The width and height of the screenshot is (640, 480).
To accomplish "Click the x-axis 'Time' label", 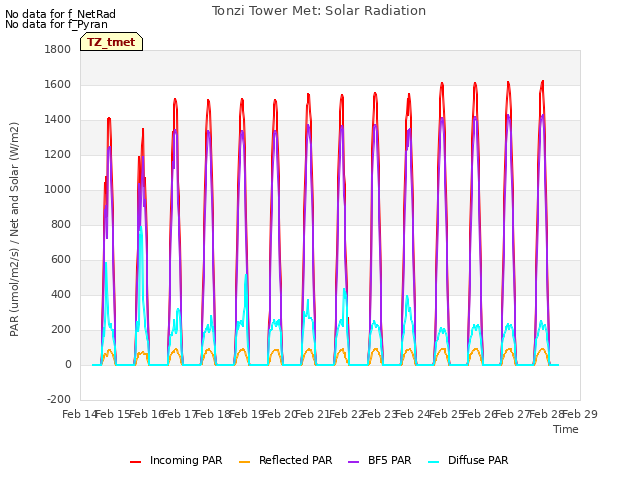I will click(566, 429).
